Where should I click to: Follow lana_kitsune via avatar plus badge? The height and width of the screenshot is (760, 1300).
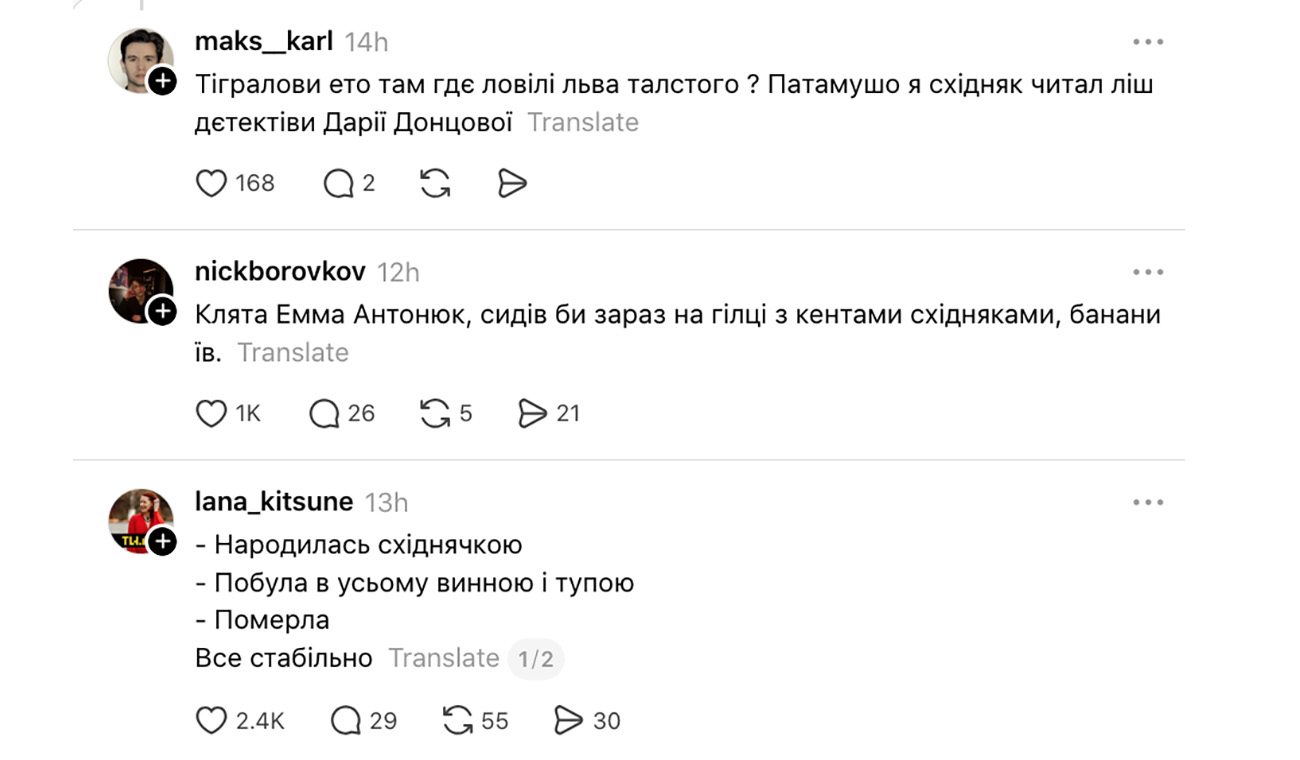tap(162, 542)
